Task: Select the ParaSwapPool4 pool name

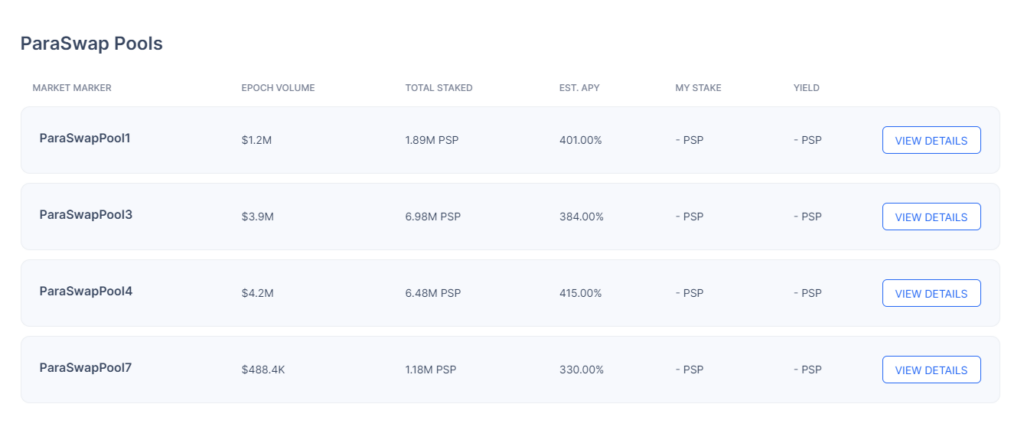Action: click(x=86, y=291)
